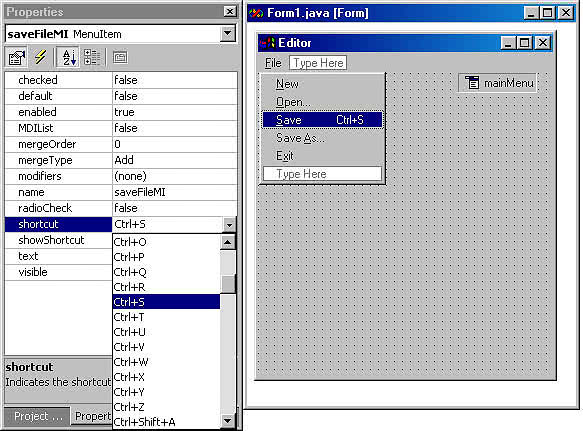Click the Form1.java window title icon

(256, 13)
